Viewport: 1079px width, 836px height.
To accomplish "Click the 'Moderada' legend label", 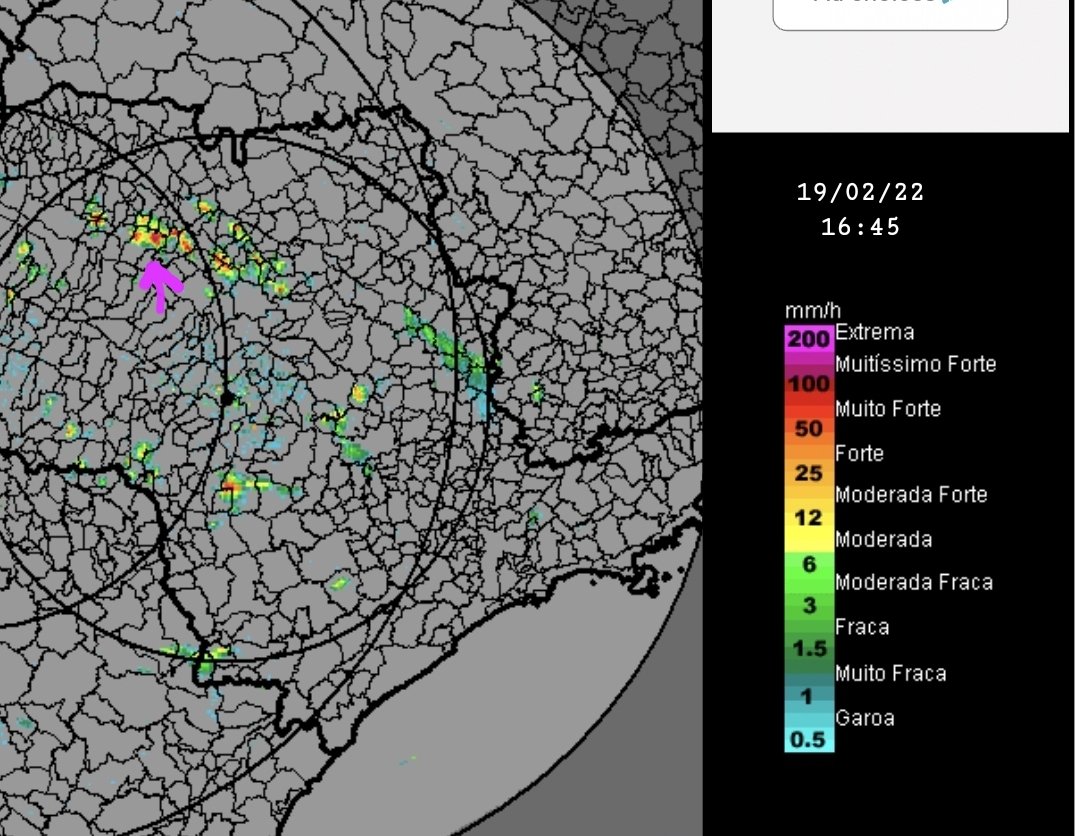I will [x=884, y=539].
